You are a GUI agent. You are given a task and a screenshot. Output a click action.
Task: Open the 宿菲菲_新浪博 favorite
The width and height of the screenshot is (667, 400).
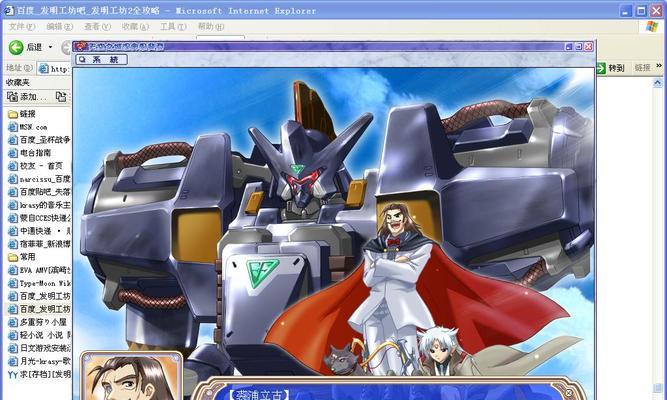pyautogui.click(x=39, y=244)
